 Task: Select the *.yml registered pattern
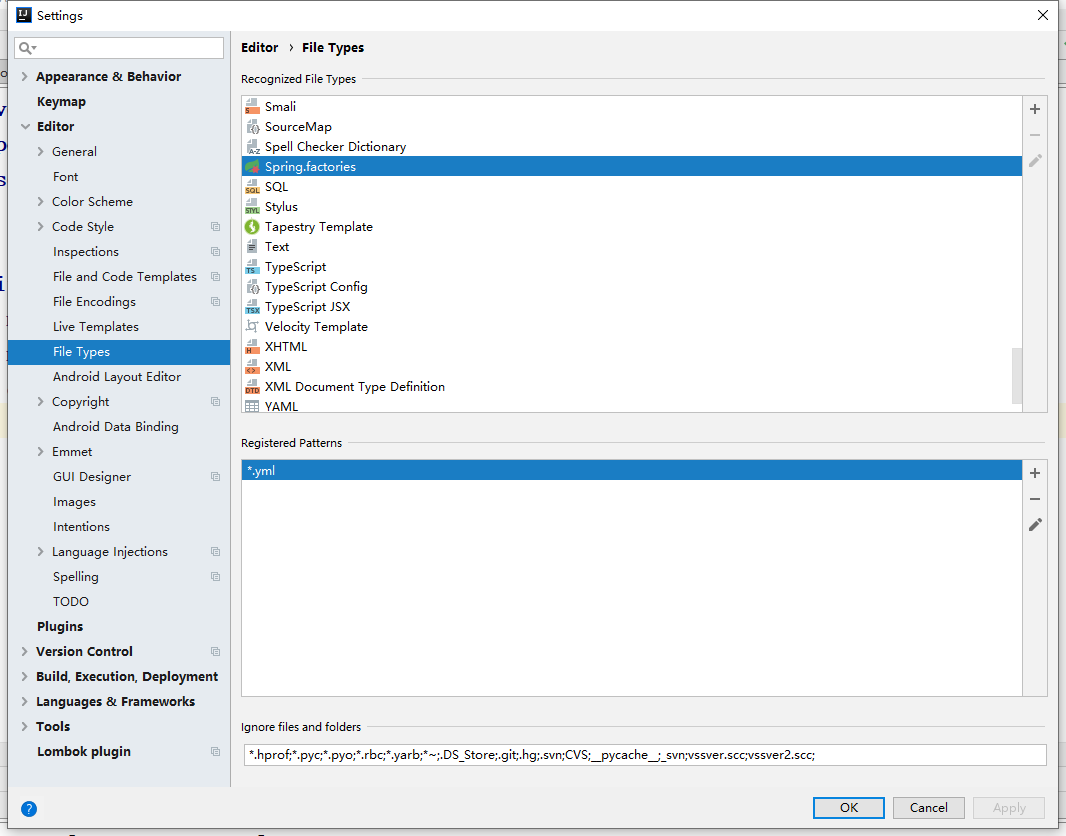click(632, 470)
